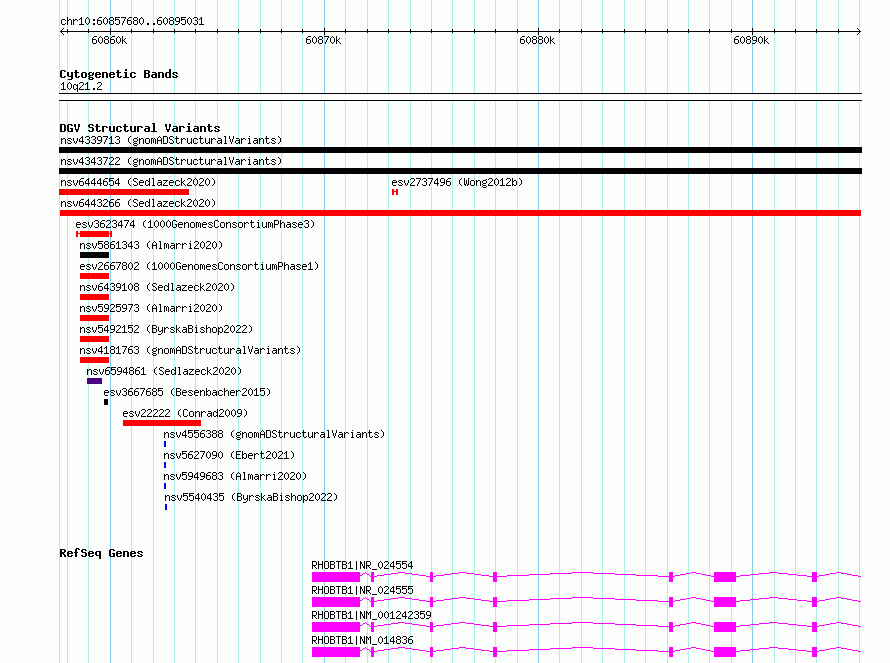Click the RefSeq Genes track title

(x=101, y=553)
